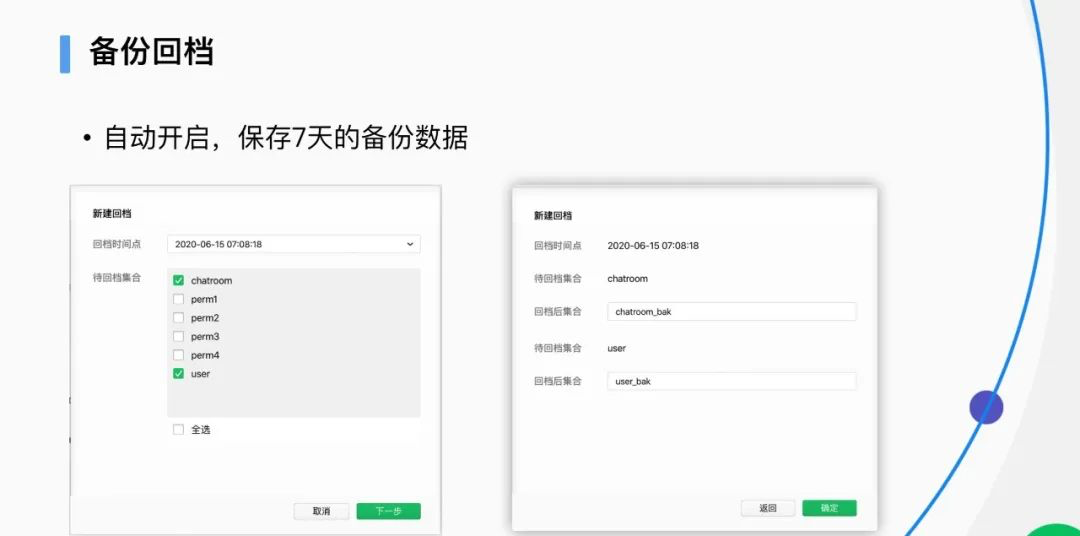Click the 备份回档 slide heading
1080x536 pixels.
click(x=152, y=52)
